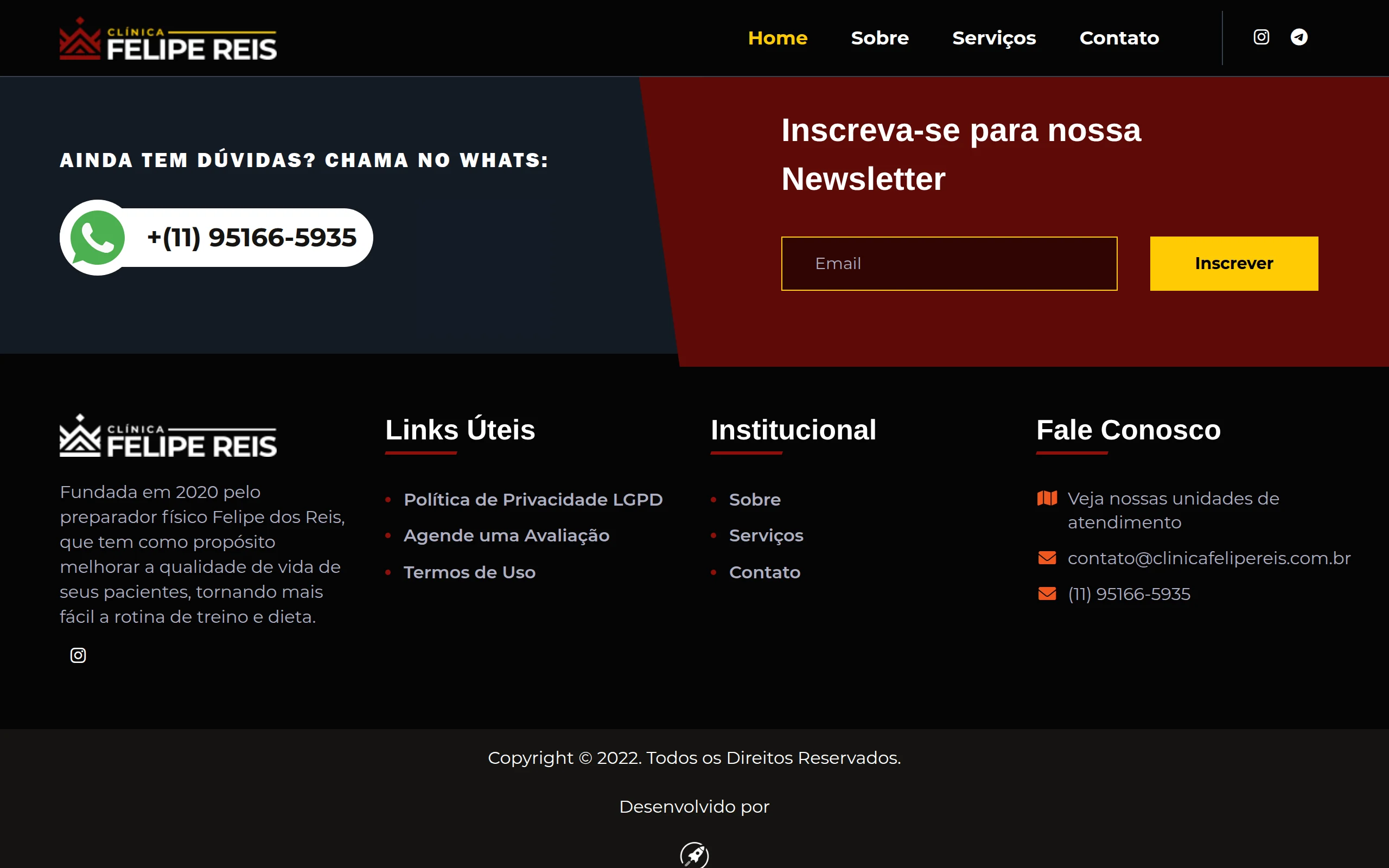Open Serviços under Institucional

tap(766, 535)
